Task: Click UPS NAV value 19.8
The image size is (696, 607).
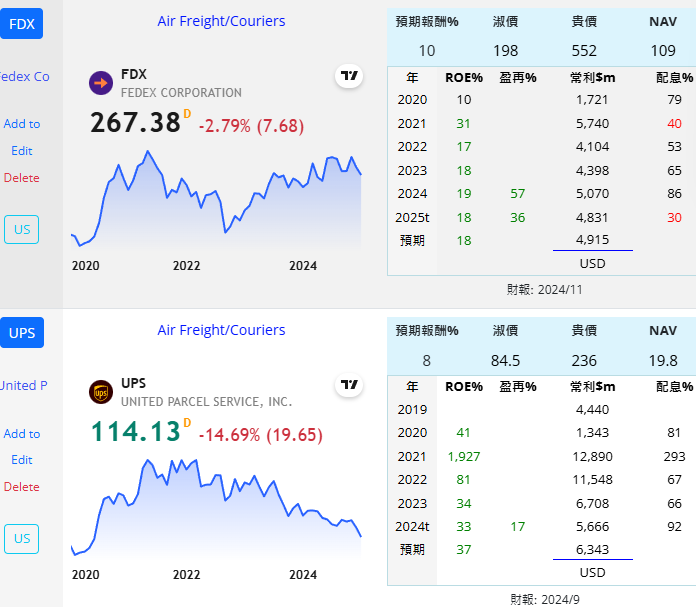Action: click(663, 361)
